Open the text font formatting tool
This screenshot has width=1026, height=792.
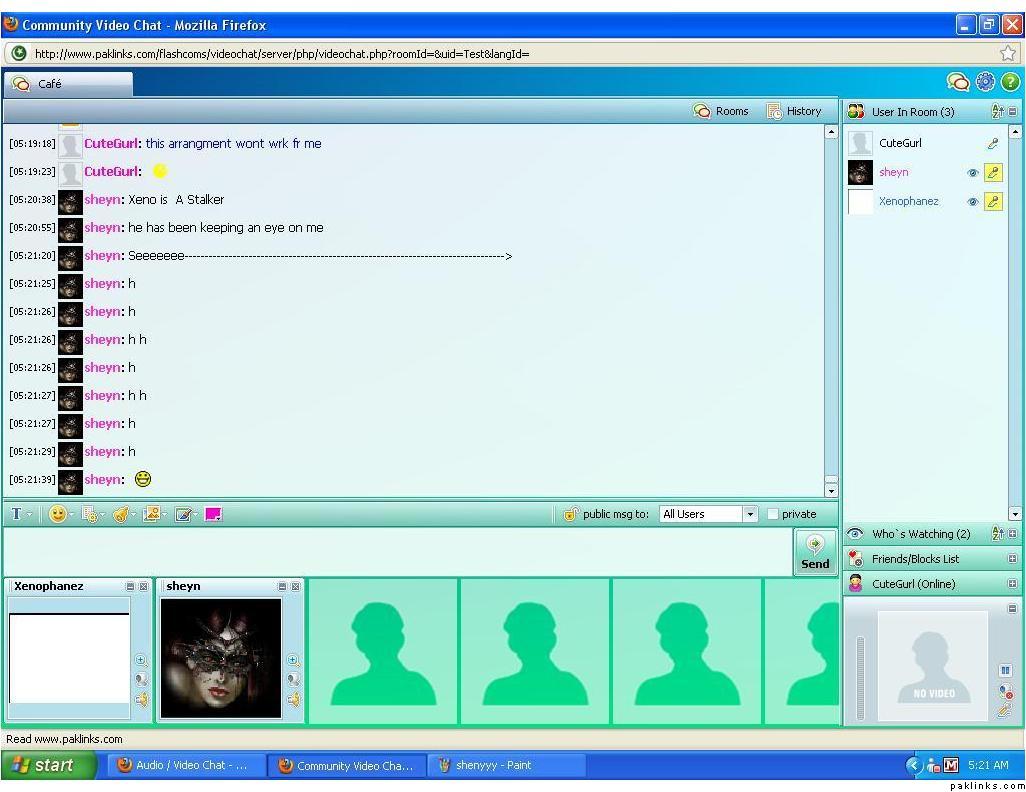click(17, 514)
